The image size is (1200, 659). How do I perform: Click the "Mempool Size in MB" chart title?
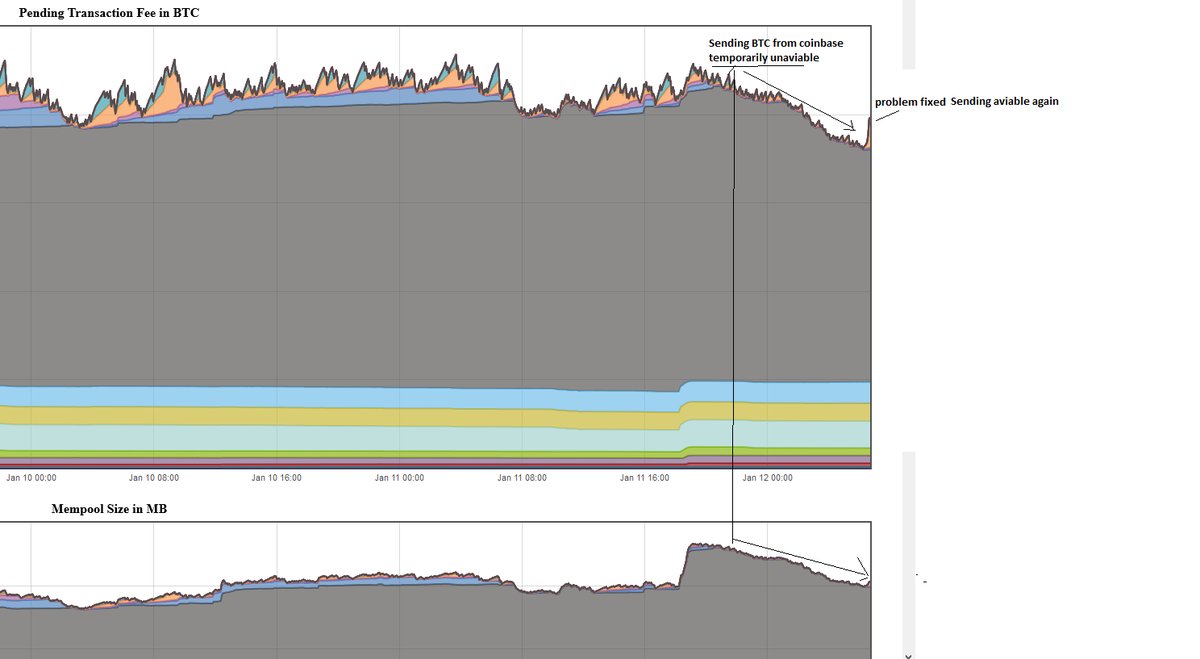(110, 510)
